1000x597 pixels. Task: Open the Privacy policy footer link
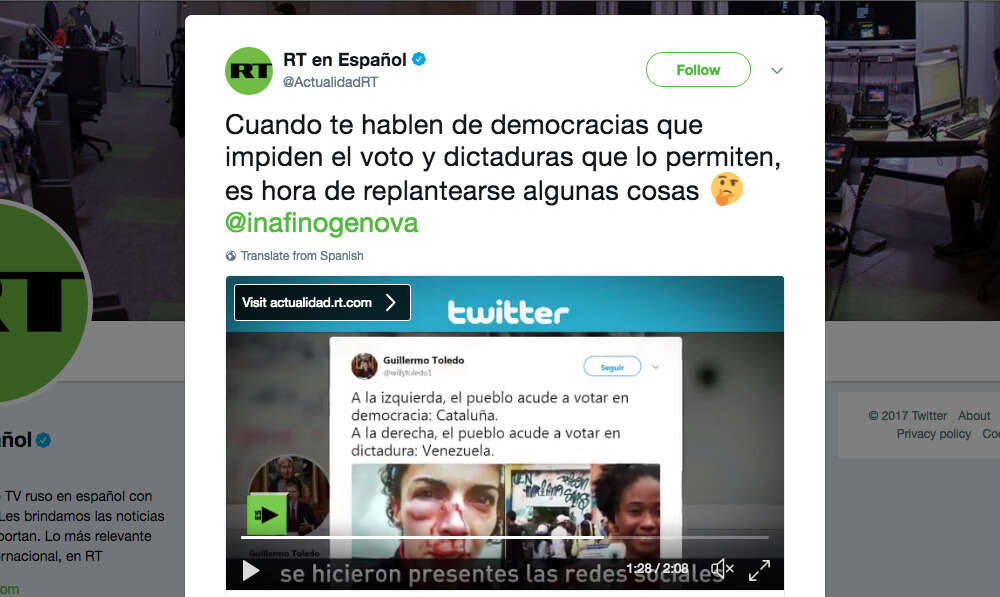coord(934,434)
